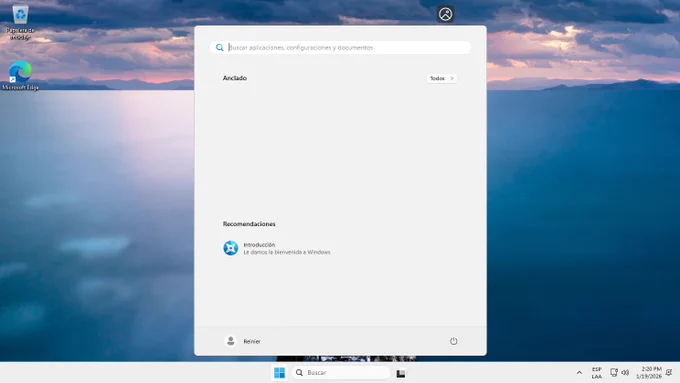
Task: Select the Microsoft Edge desktop shortcut
Action: (x=20, y=75)
